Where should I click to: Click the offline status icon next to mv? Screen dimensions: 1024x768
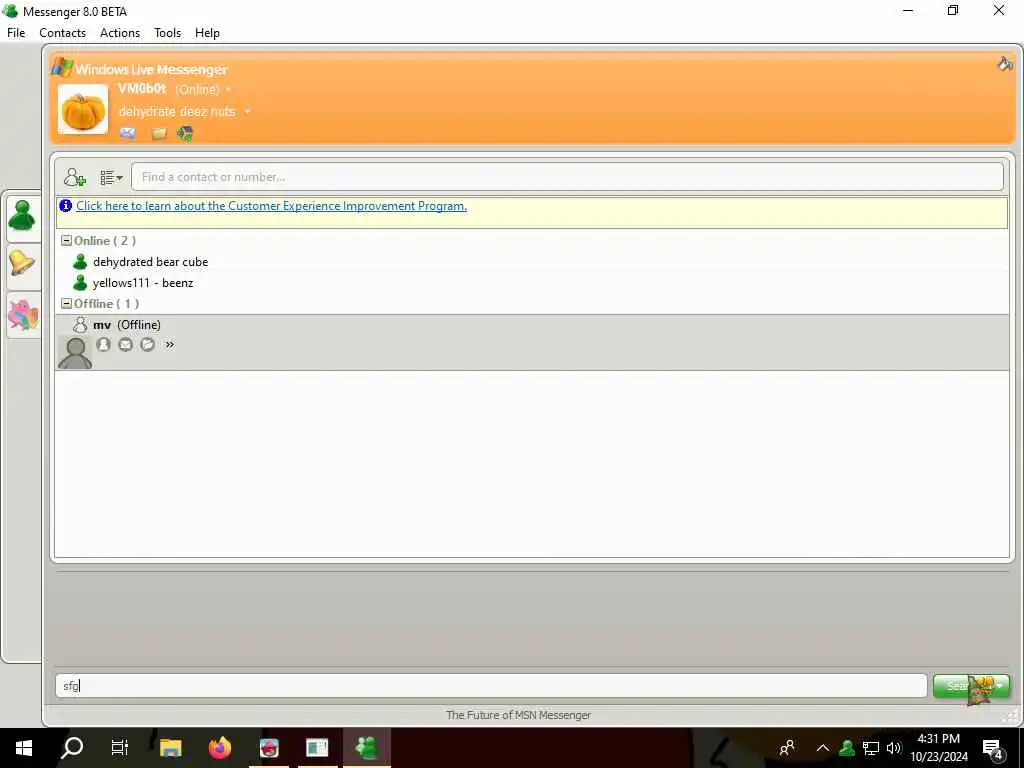[80, 325]
